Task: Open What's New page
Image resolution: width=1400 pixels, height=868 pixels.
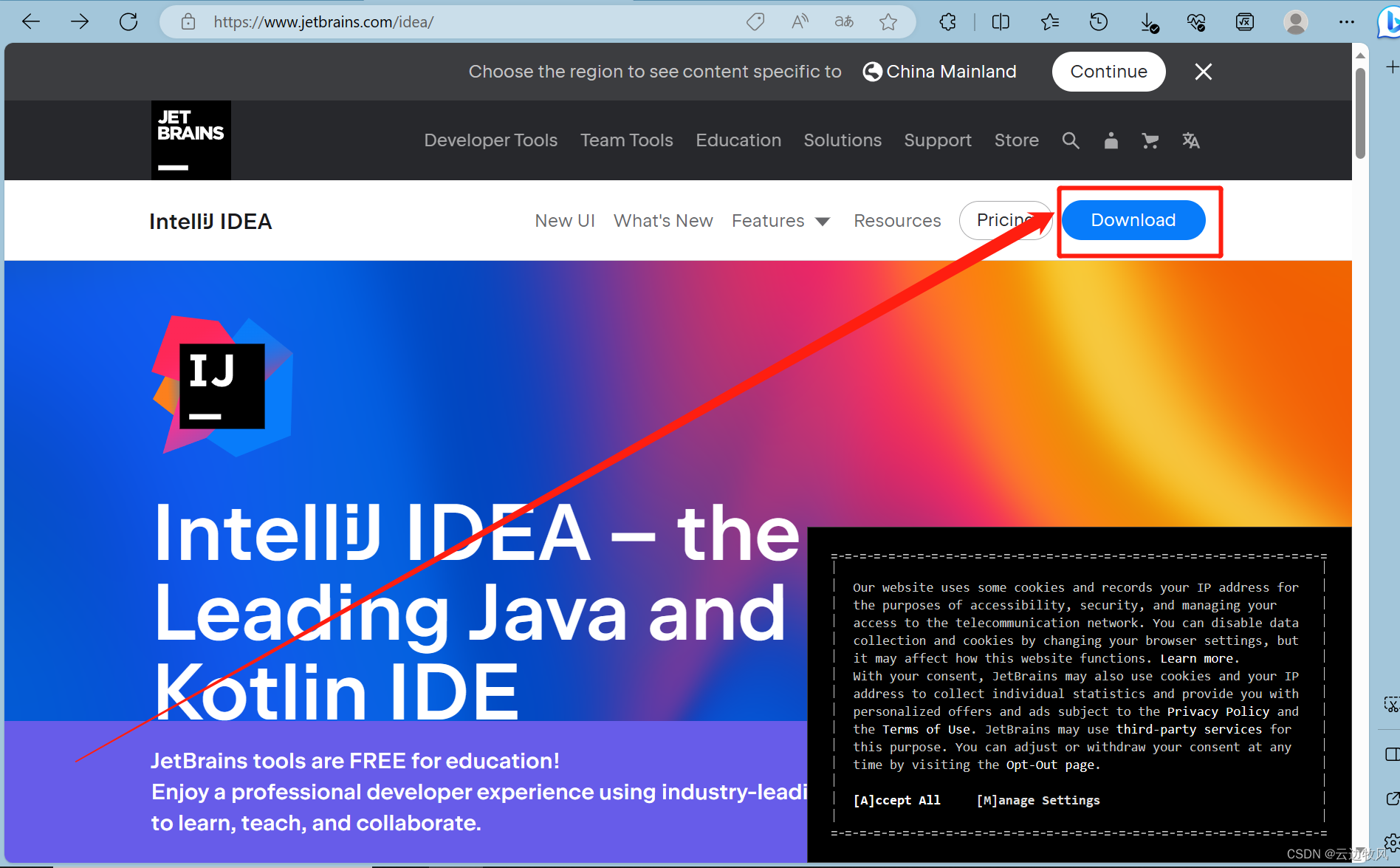Action: pos(663,221)
